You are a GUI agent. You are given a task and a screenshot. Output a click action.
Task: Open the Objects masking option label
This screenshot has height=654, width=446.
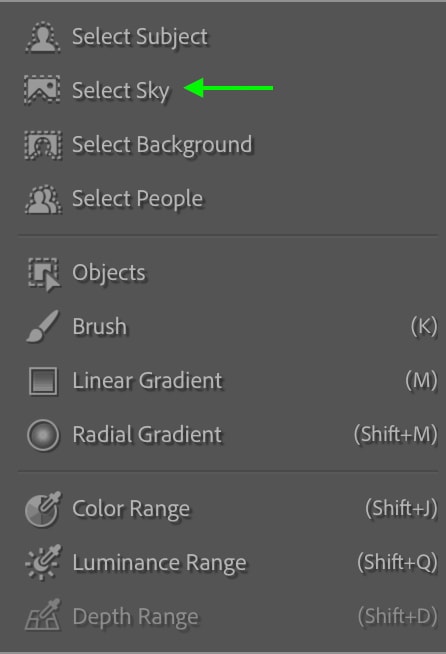tap(109, 273)
